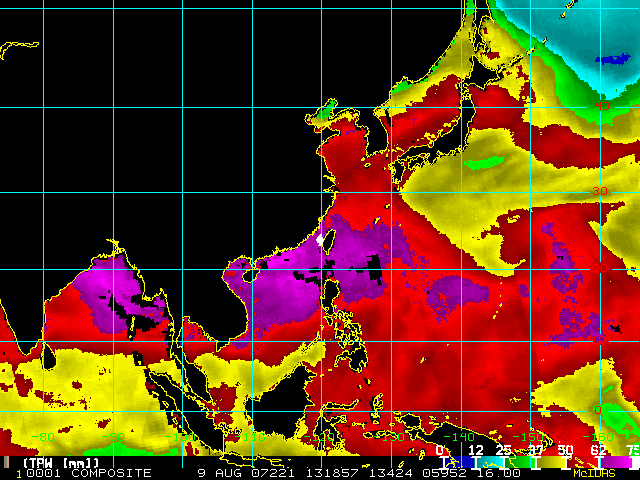Screen dimensions: 640x480
Task: Click the longitude label '-150'
Action: tap(528, 437)
